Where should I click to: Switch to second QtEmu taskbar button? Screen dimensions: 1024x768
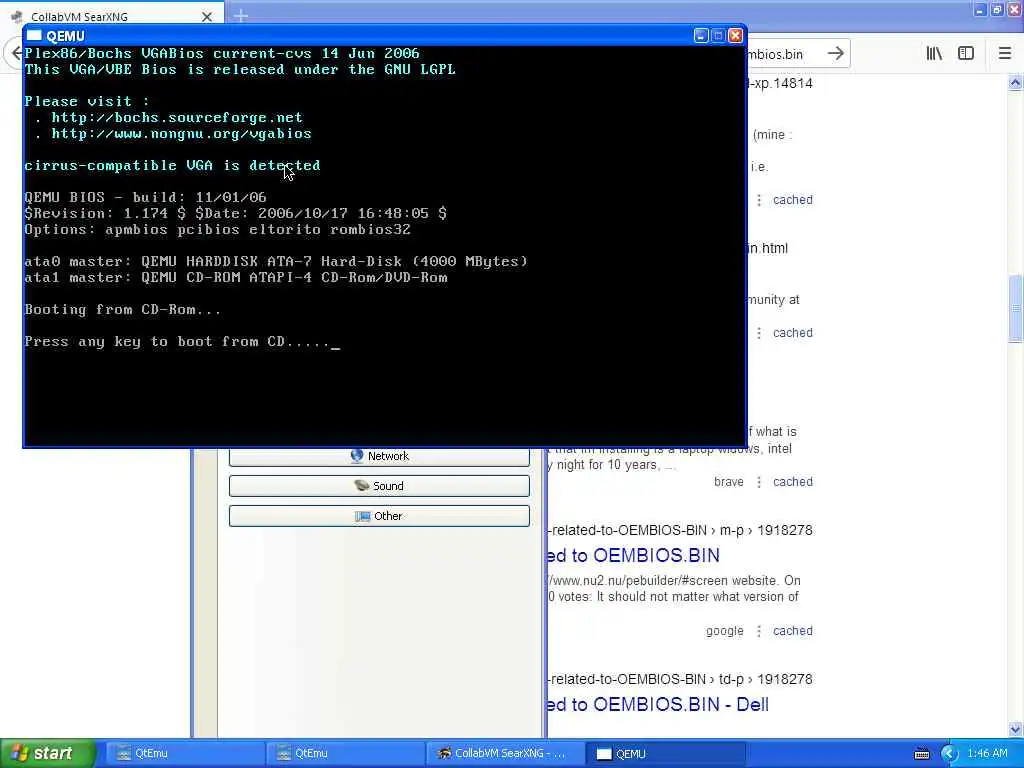345,754
